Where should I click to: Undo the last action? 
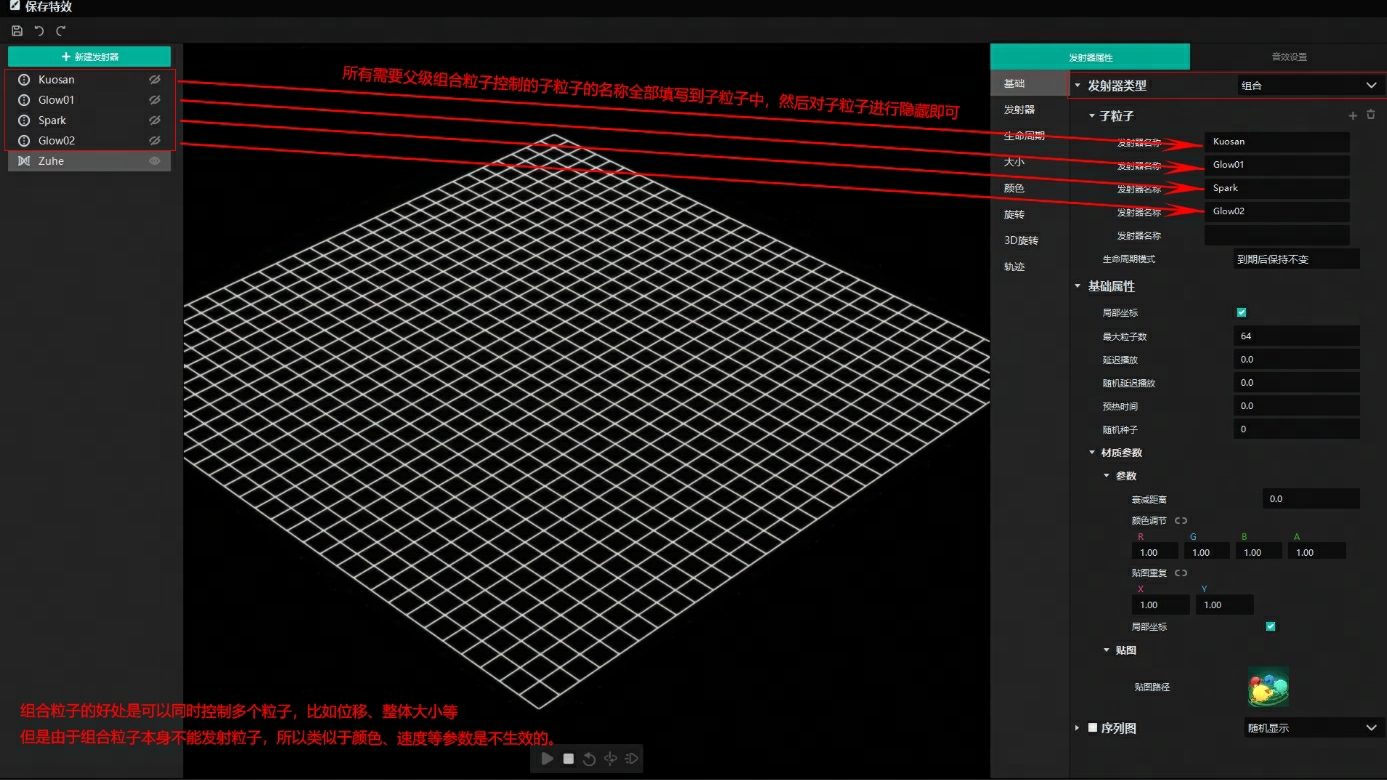[39, 31]
